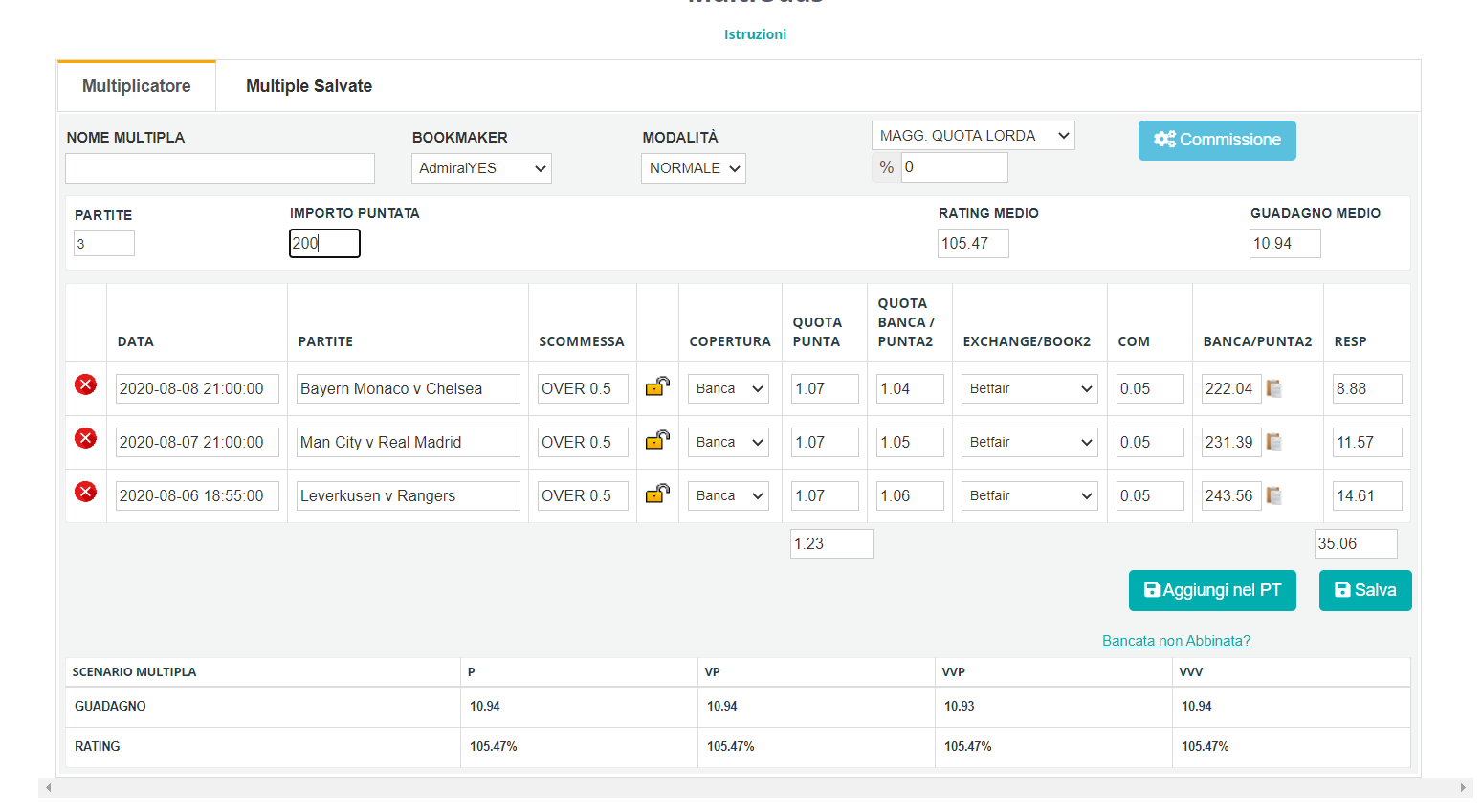
Task: Open Banca copertura dropdown for Bayern Monaco row
Action: click(728, 388)
